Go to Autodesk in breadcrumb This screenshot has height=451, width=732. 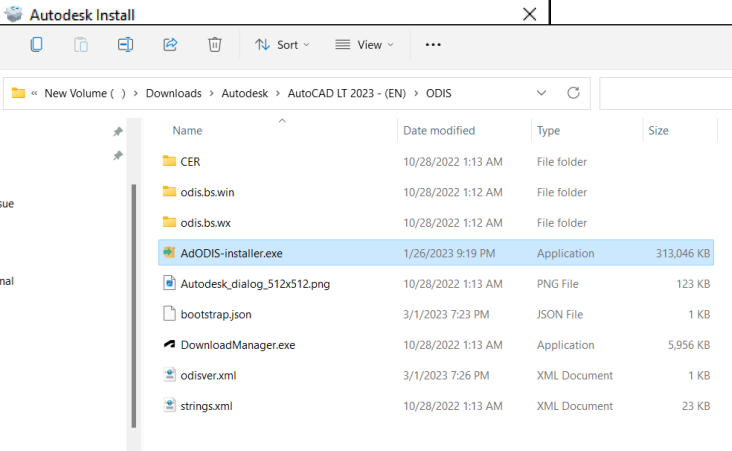245,93
